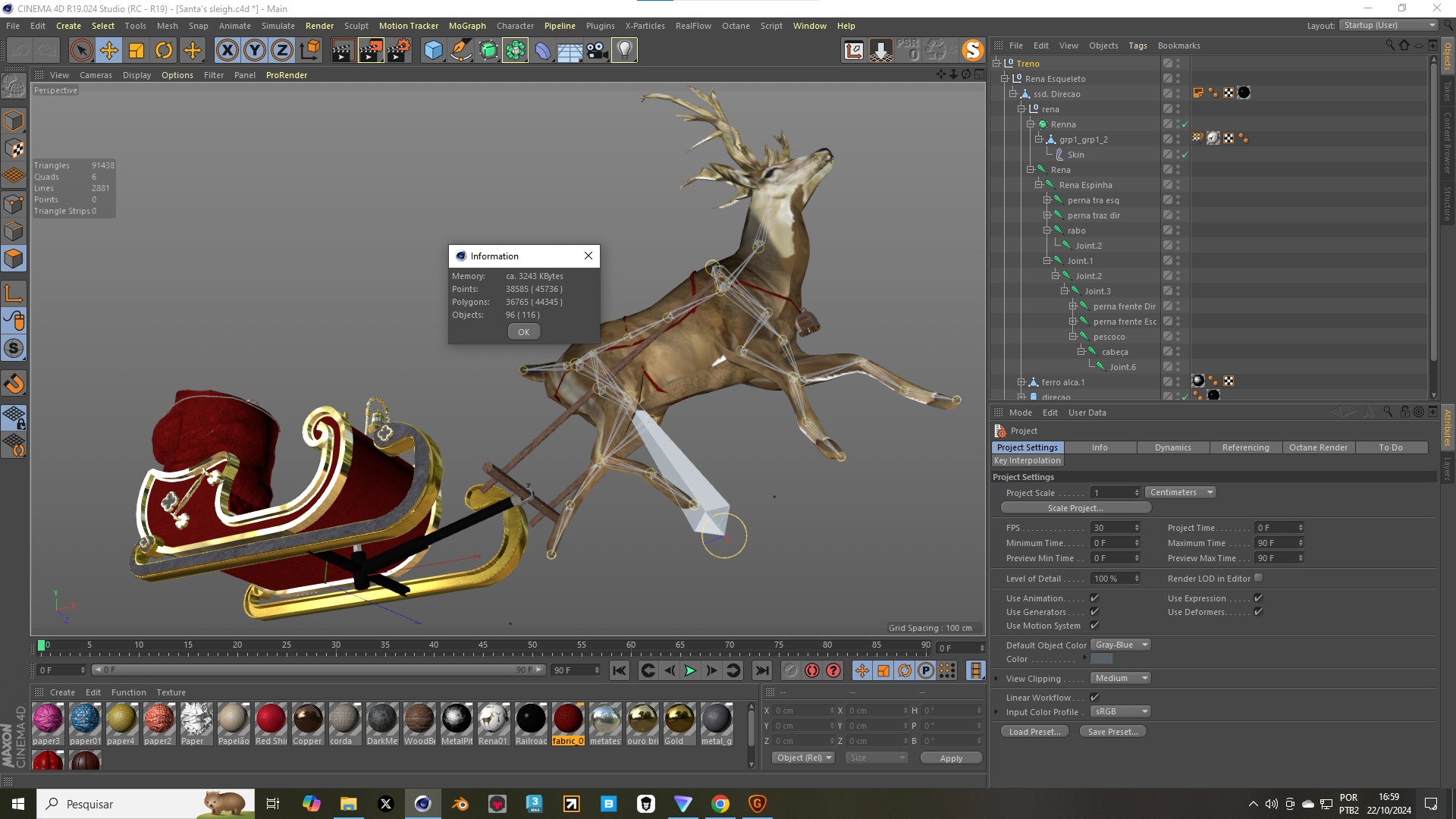The image size is (1456, 819).
Task: Open the Character menu
Action: tap(515, 26)
